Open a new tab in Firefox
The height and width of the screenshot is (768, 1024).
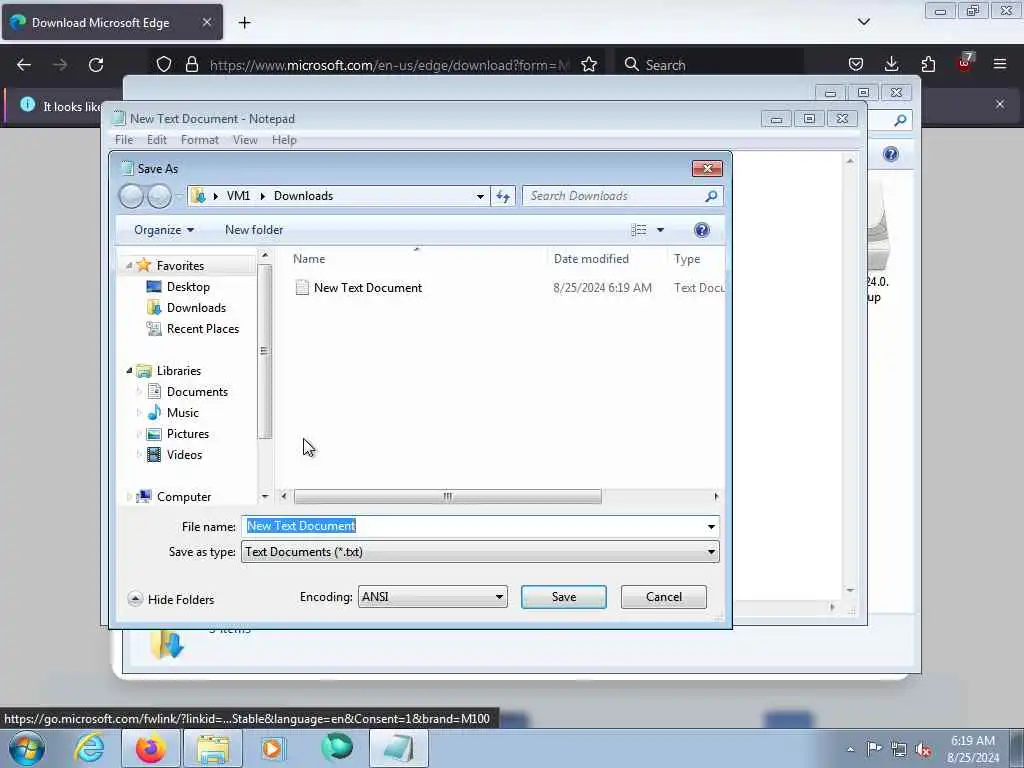244,22
